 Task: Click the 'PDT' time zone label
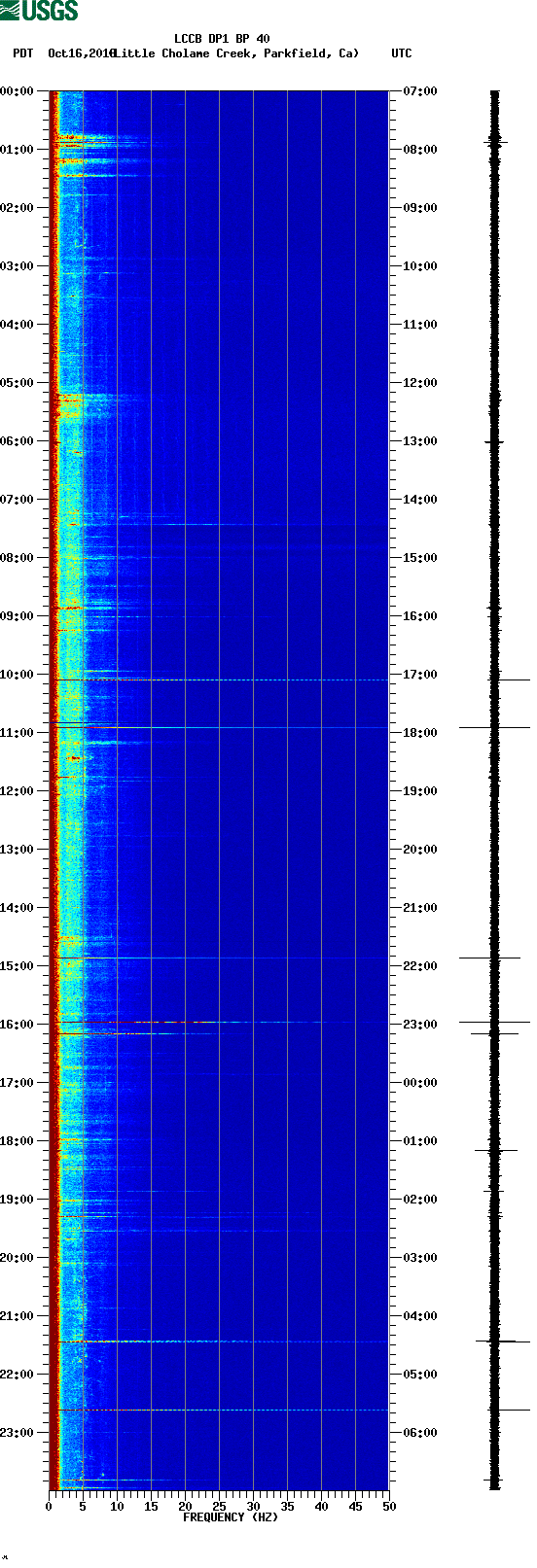pos(22,53)
